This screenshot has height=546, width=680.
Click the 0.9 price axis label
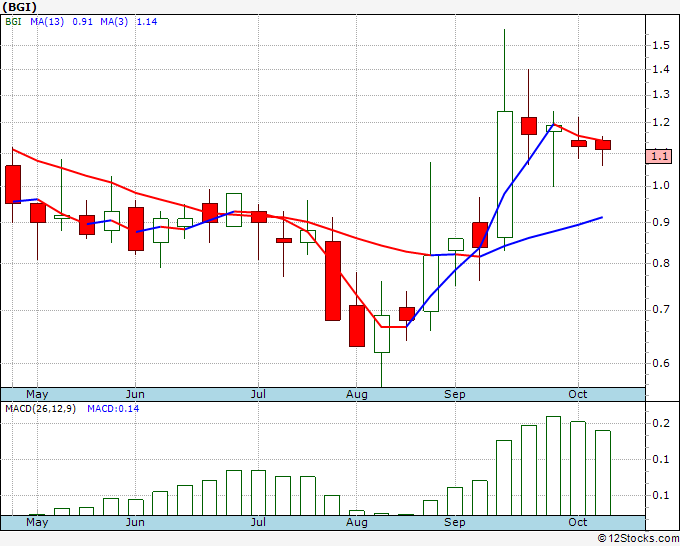click(x=661, y=222)
